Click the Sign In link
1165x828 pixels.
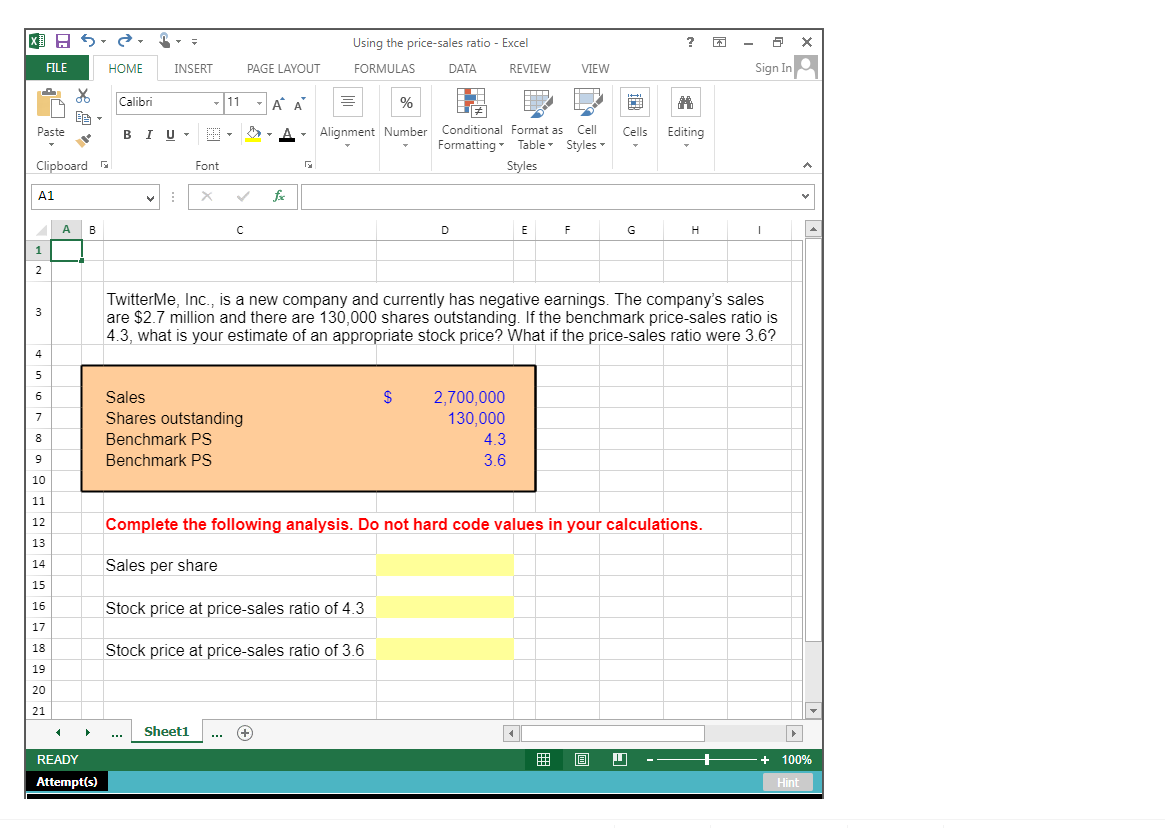773,68
